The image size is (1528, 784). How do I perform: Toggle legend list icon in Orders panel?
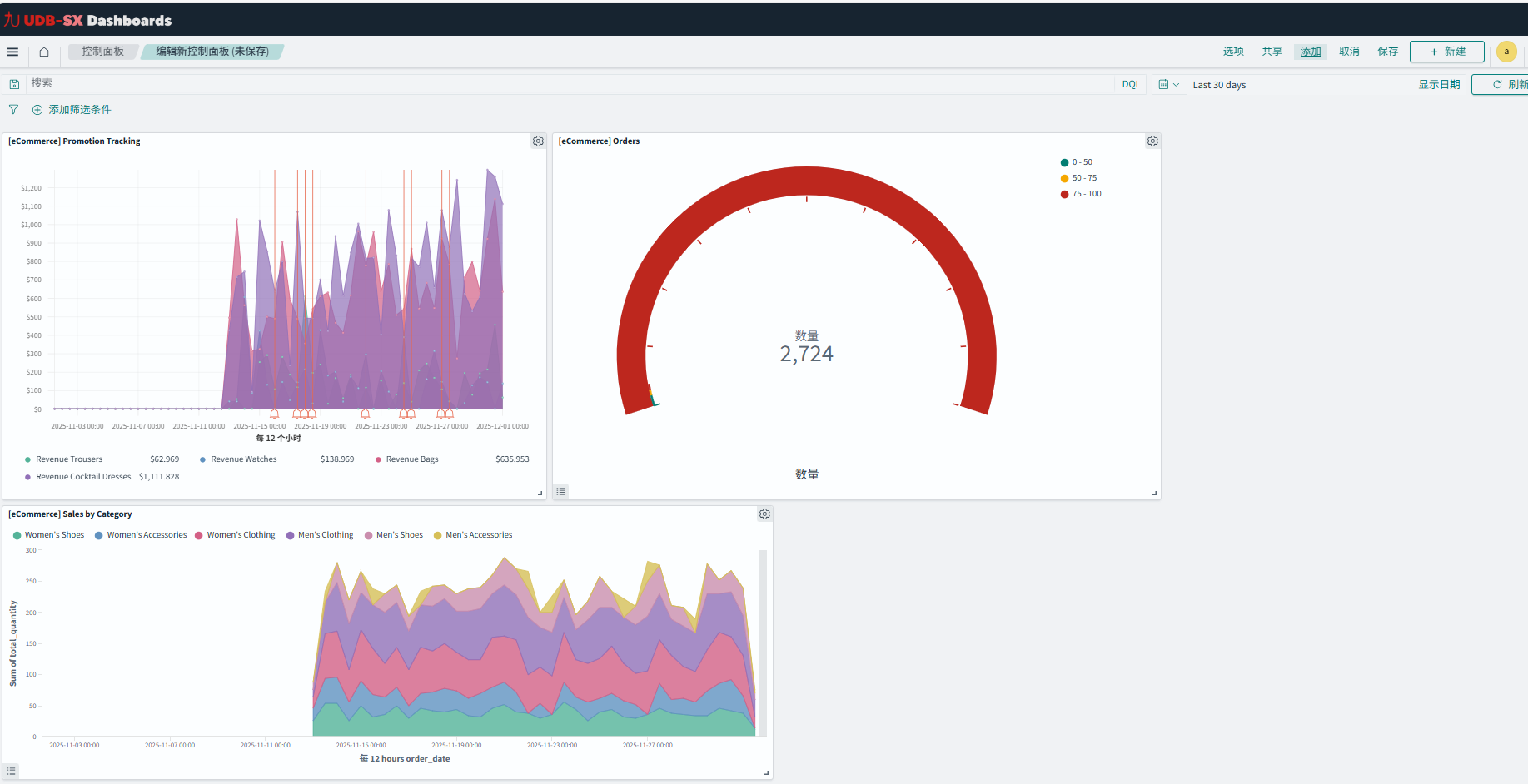point(561,492)
